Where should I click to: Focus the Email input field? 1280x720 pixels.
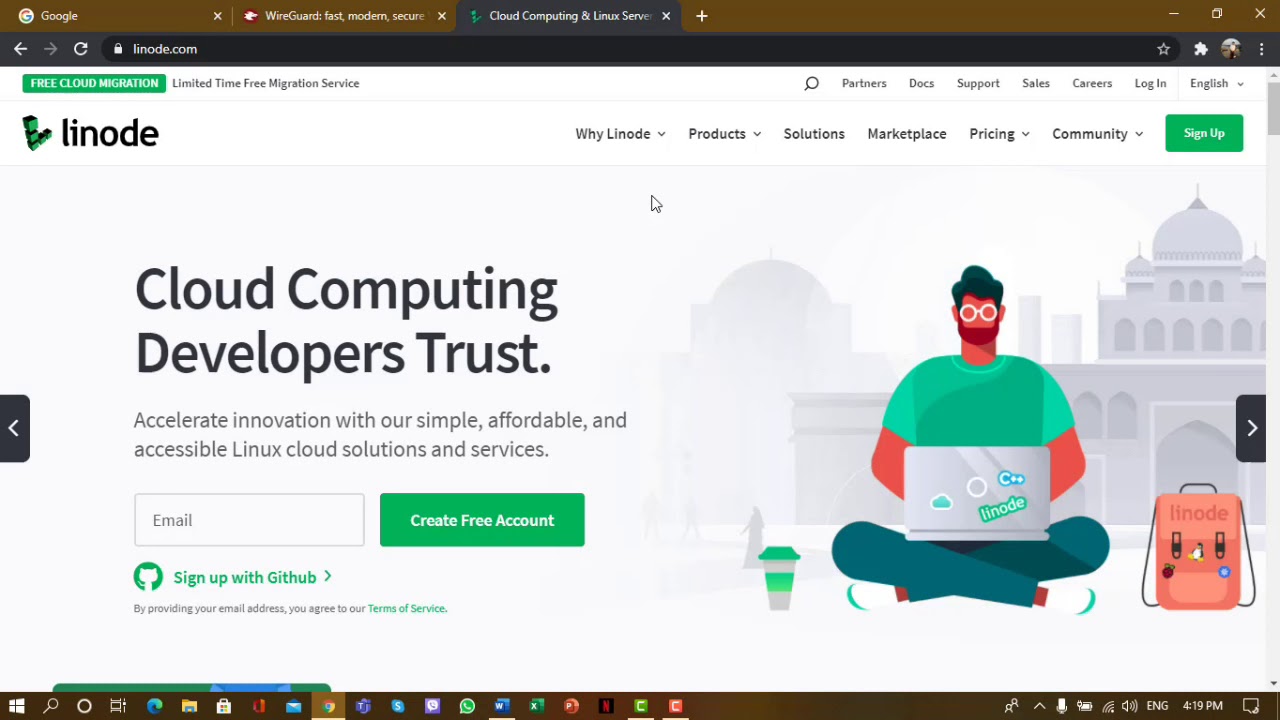point(249,520)
